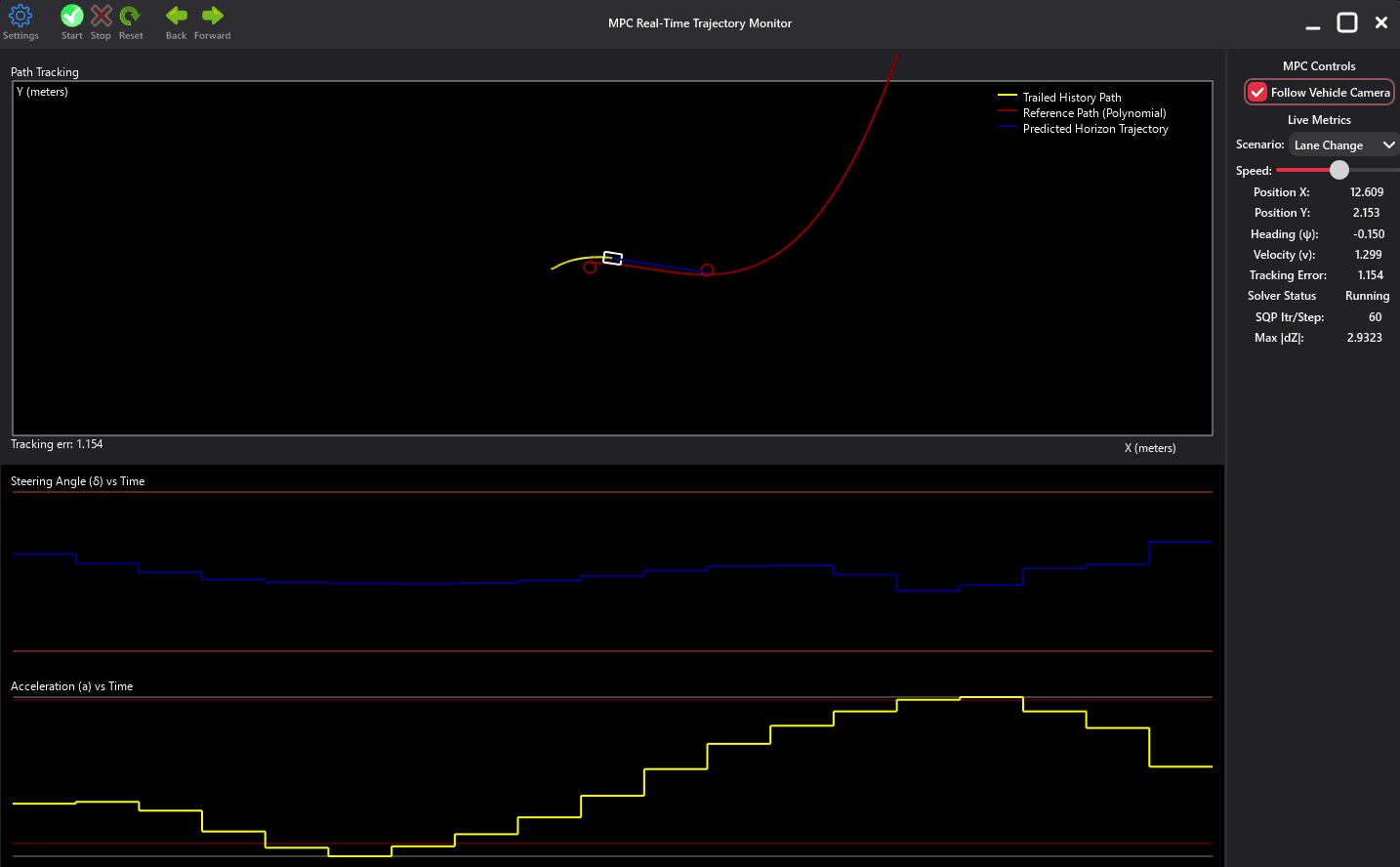Start the simulation with the green check icon

[72, 16]
